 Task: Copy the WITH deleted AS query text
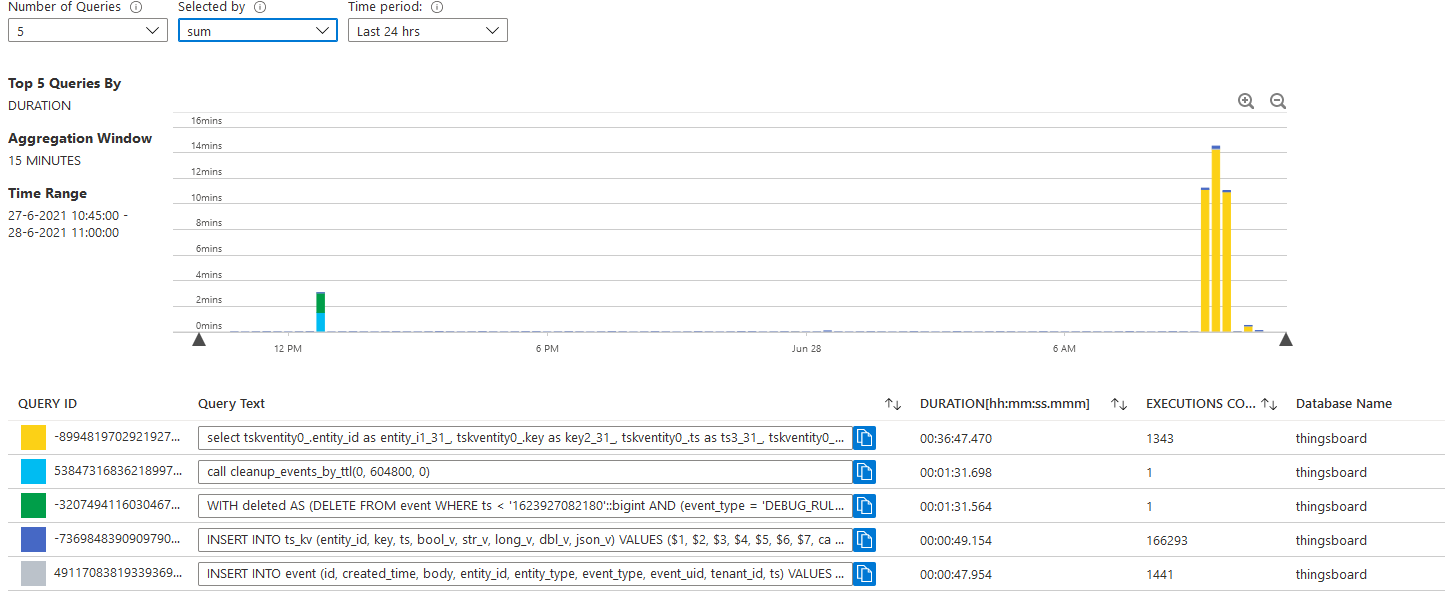864,506
